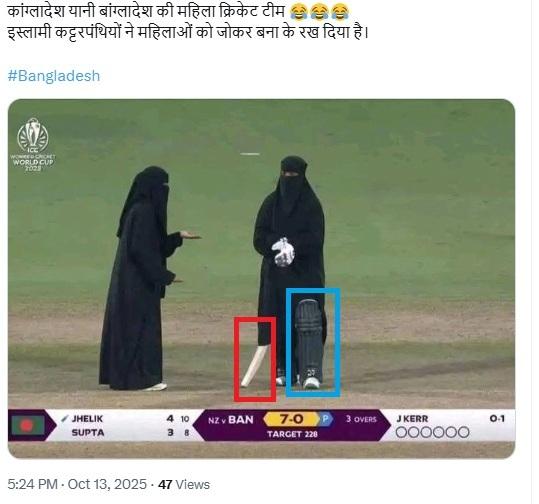Click the first laughing emoji in the tweet
This screenshot has height=504, width=539.
click(x=299, y=12)
